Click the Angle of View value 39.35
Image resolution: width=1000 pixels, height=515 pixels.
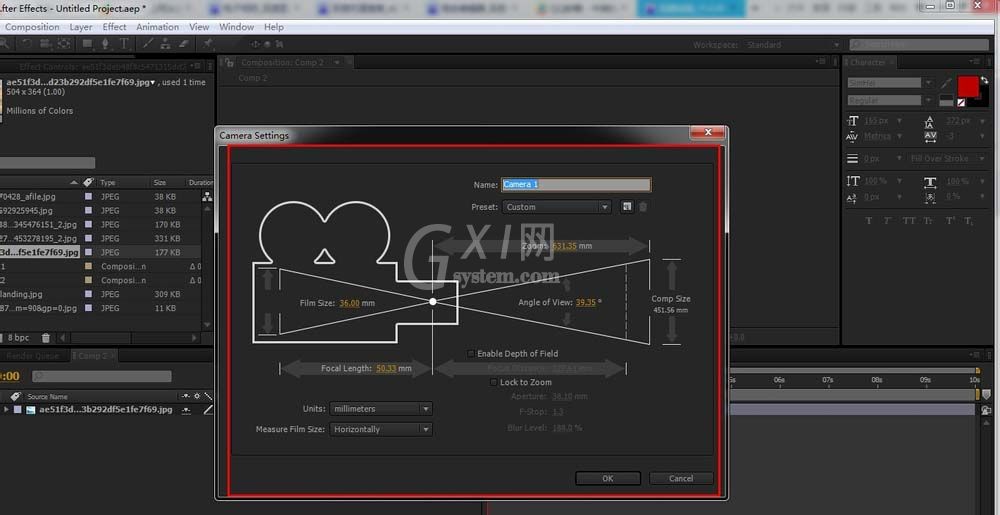[x=585, y=302]
